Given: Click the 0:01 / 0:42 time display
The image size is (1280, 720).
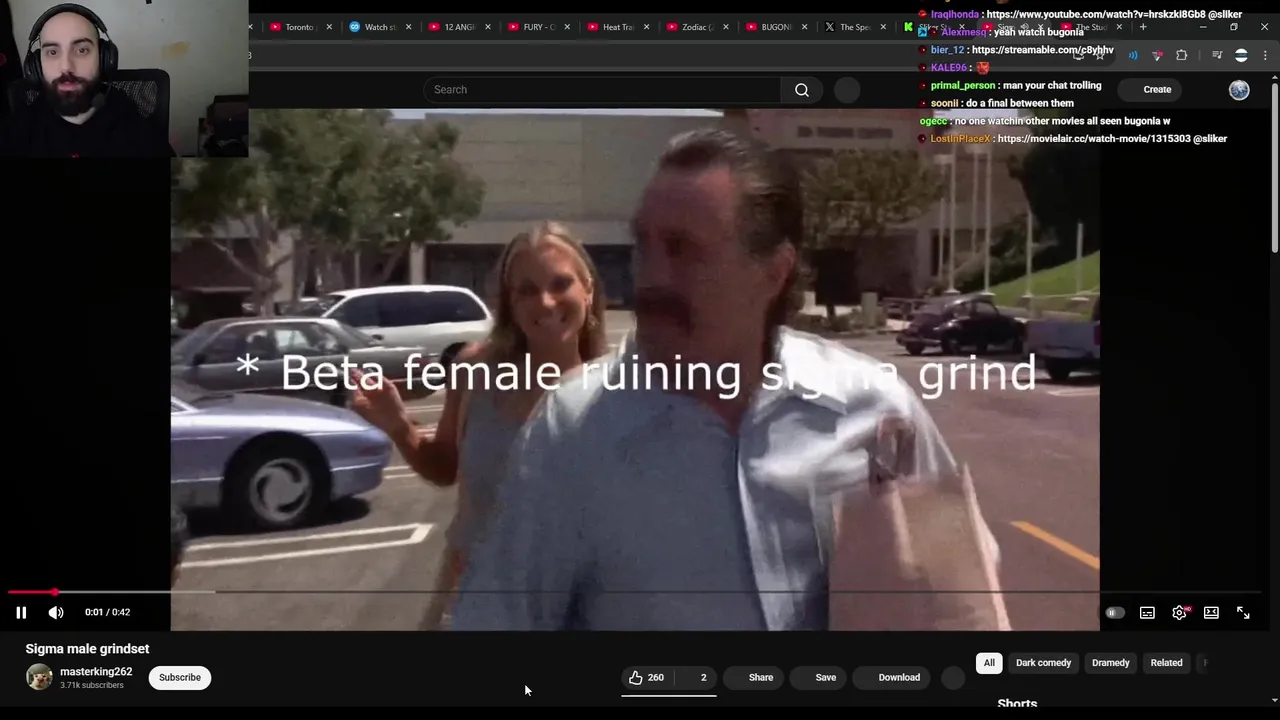Looking at the screenshot, I should point(107,612).
